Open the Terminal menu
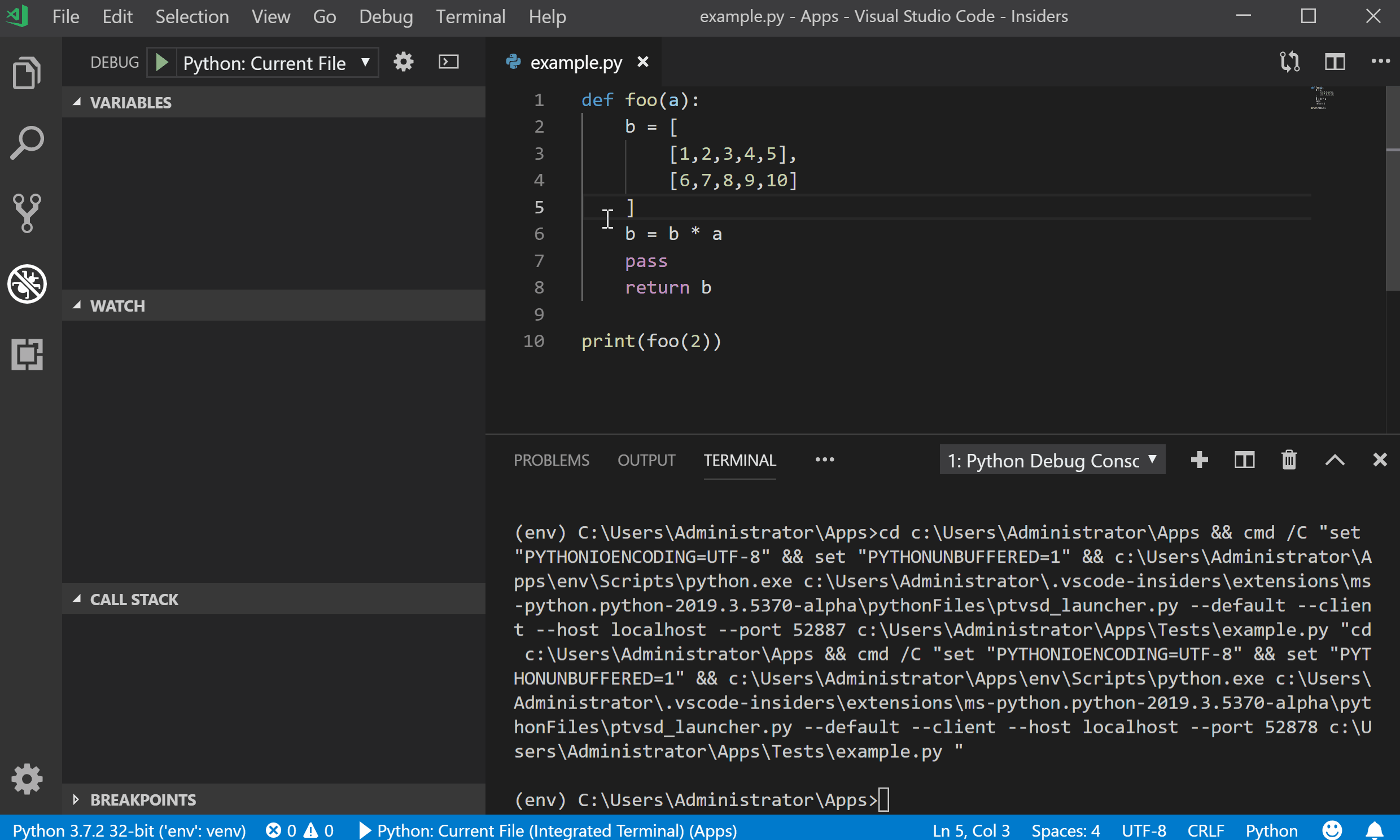The image size is (1400, 840). [470, 16]
